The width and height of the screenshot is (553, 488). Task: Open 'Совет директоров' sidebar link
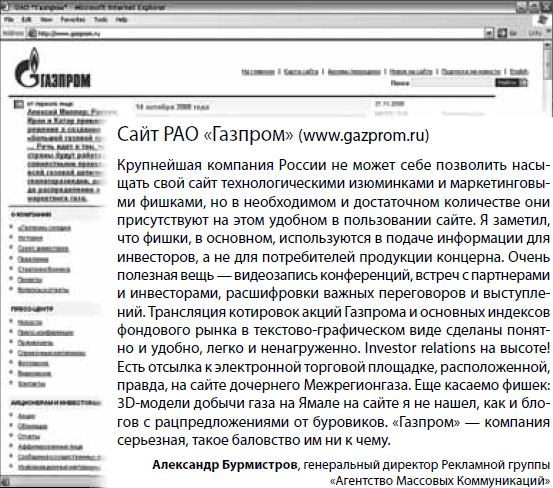tap(43, 249)
